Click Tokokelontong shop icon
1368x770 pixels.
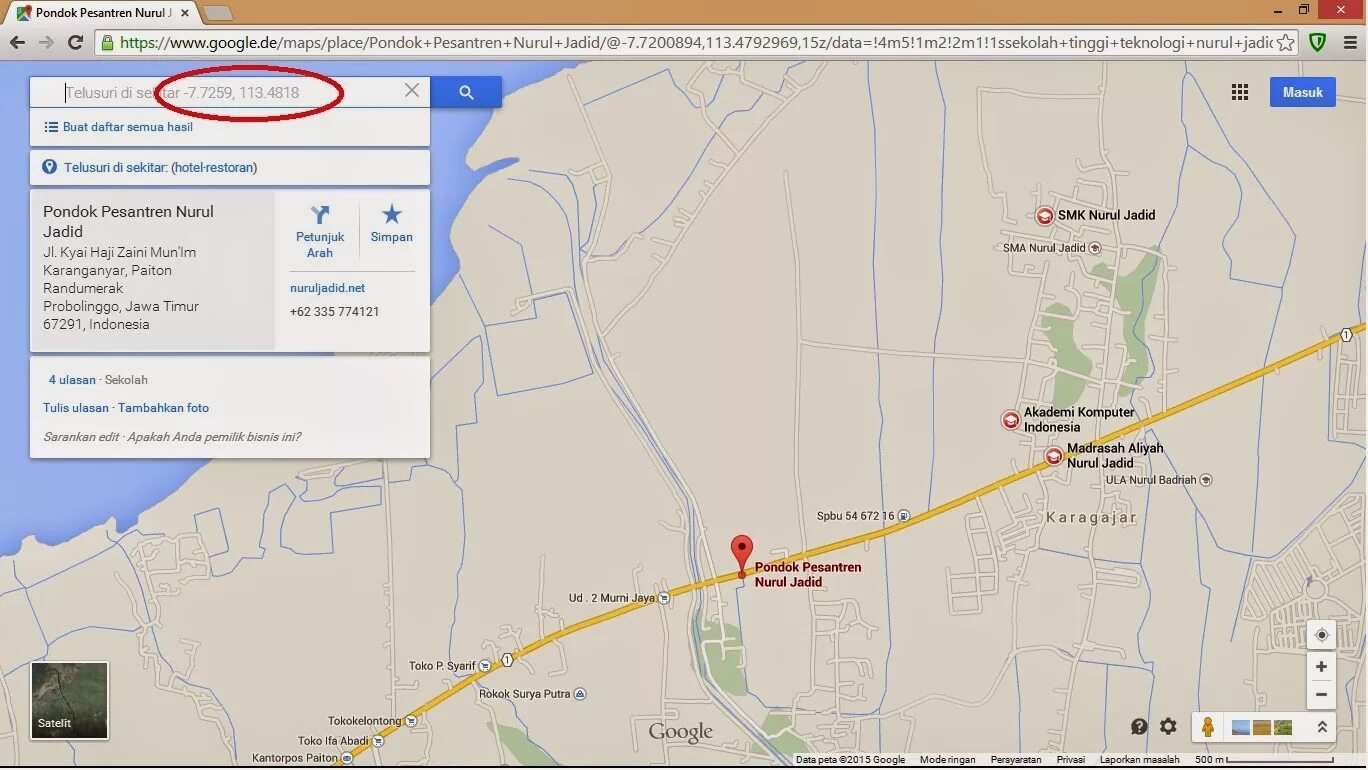410,721
